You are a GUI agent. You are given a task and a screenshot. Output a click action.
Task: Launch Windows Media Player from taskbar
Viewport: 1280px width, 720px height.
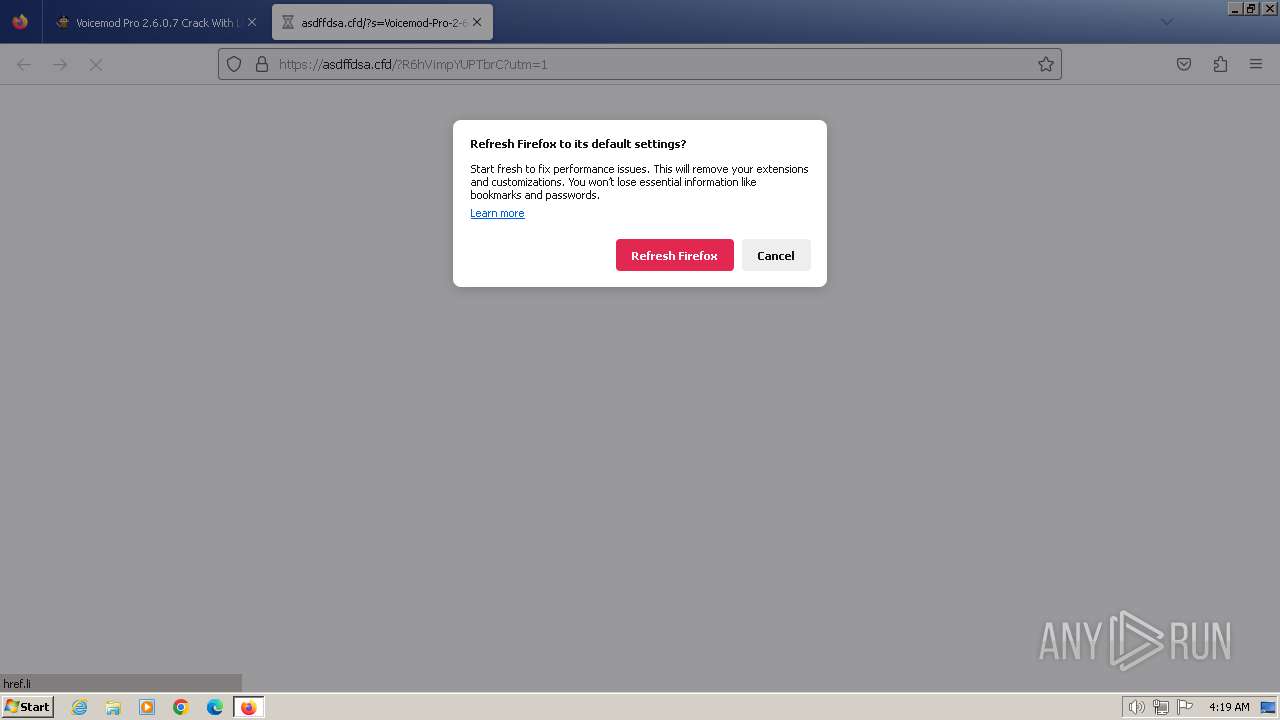(147, 707)
